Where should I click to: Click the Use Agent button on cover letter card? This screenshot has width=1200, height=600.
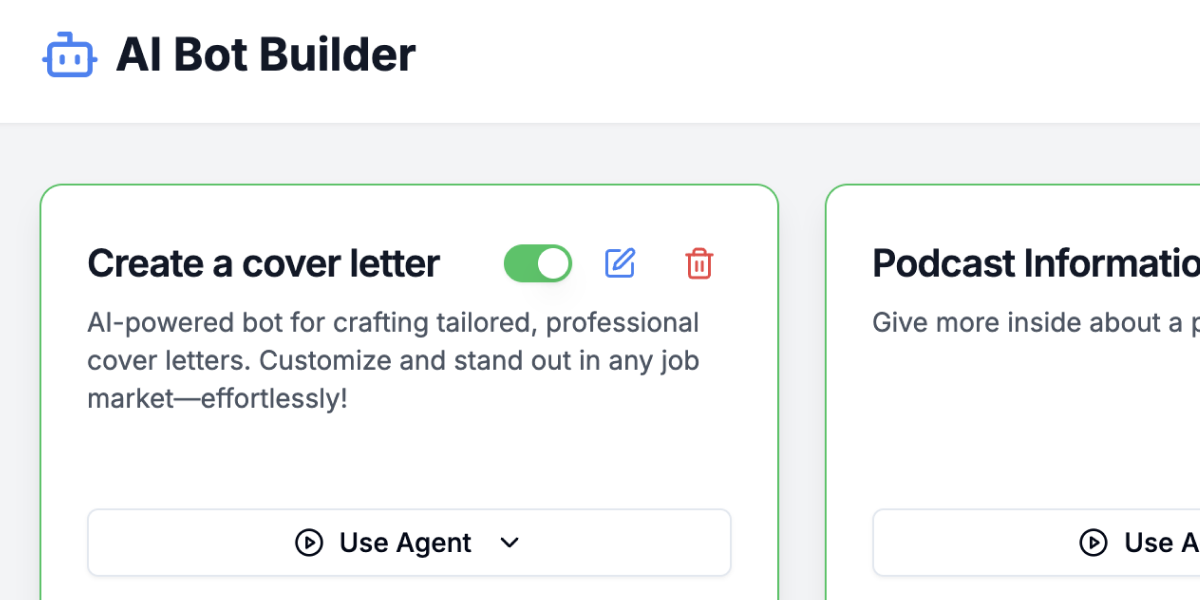(409, 543)
